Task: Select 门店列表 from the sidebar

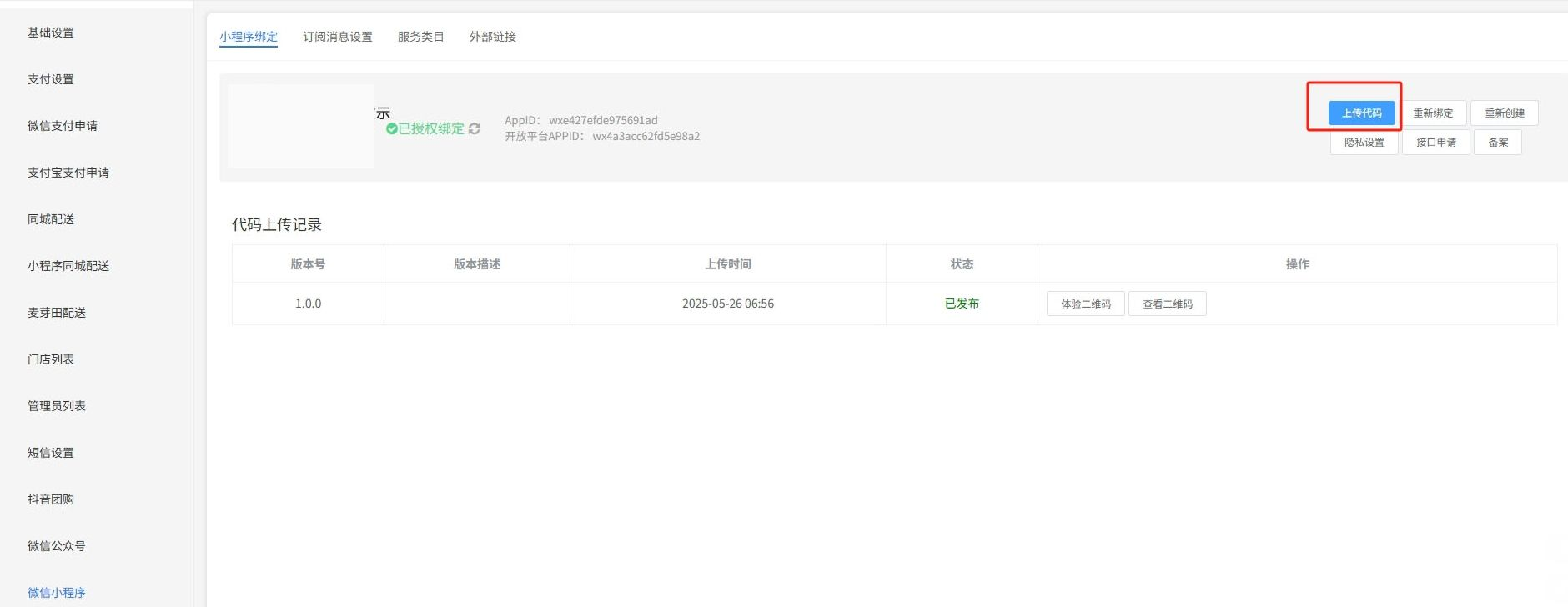Action: (51, 359)
